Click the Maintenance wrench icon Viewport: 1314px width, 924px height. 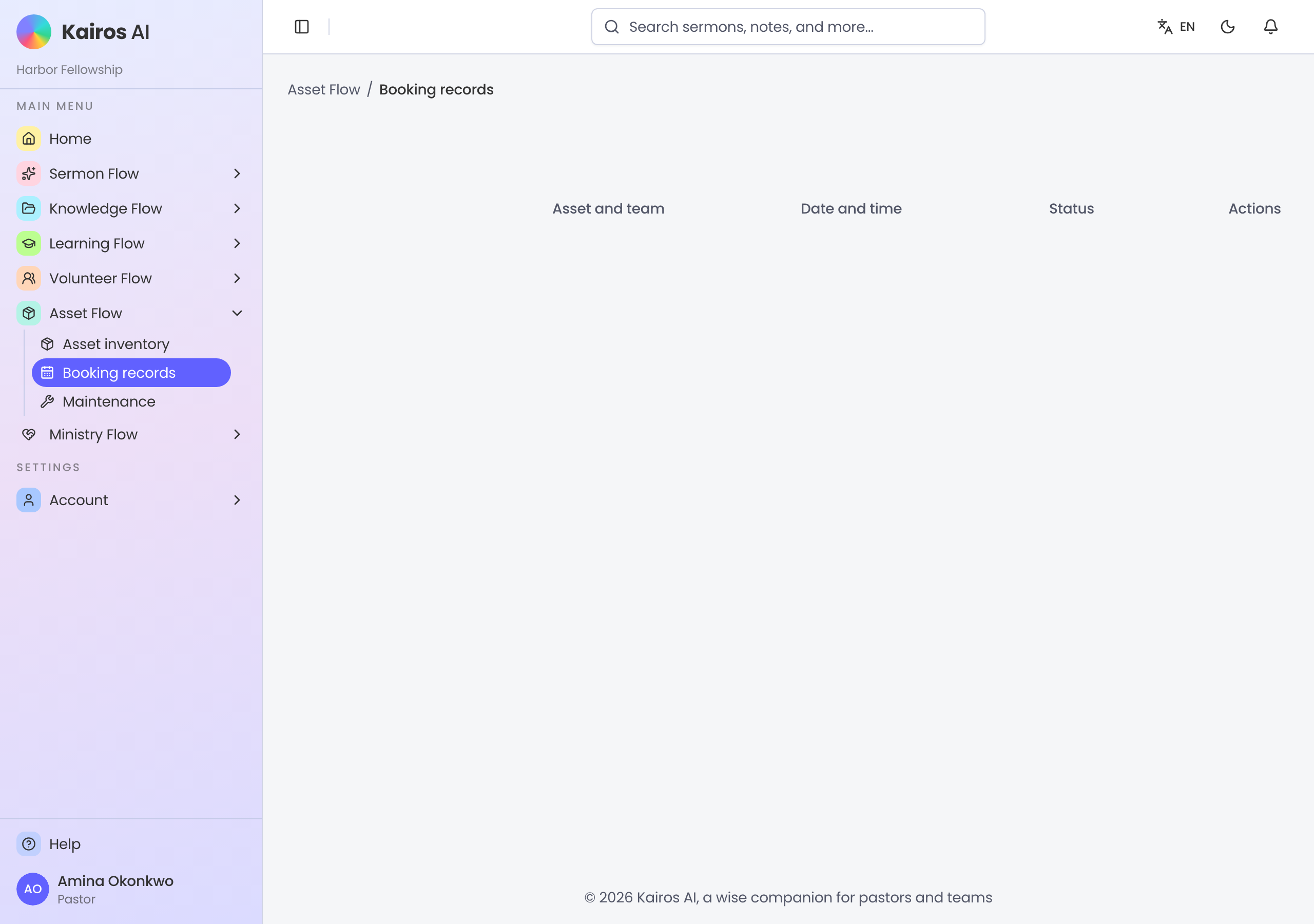(x=48, y=401)
